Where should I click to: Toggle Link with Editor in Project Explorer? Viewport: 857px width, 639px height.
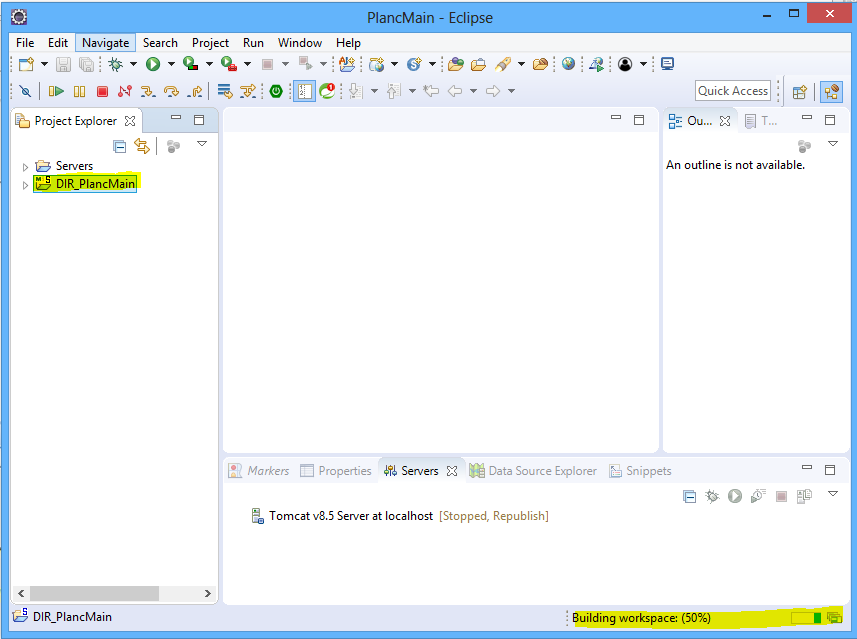(142, 146)
